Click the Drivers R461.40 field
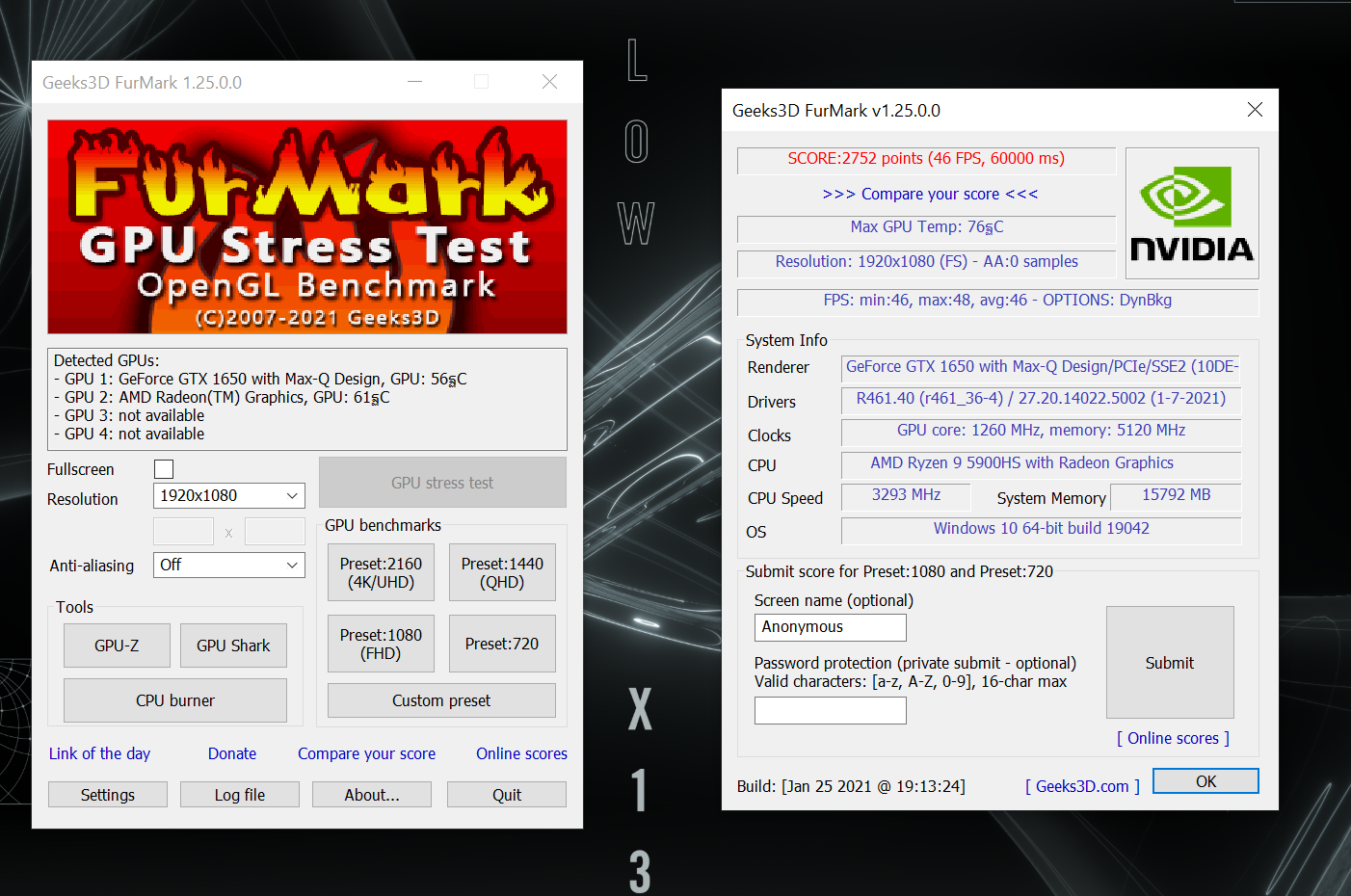This screenshot has width=1351, height=896. click(1041, 400)
